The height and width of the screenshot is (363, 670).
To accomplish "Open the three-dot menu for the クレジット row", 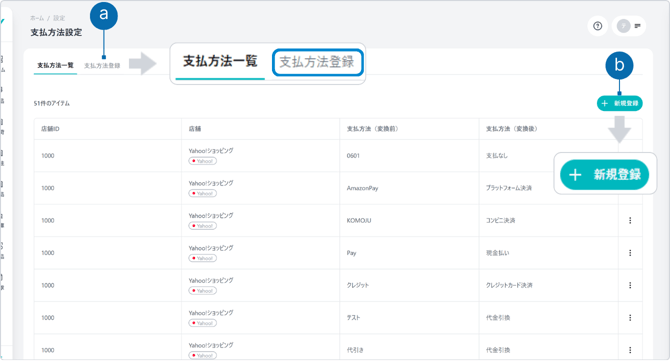I will click(630, 285).
